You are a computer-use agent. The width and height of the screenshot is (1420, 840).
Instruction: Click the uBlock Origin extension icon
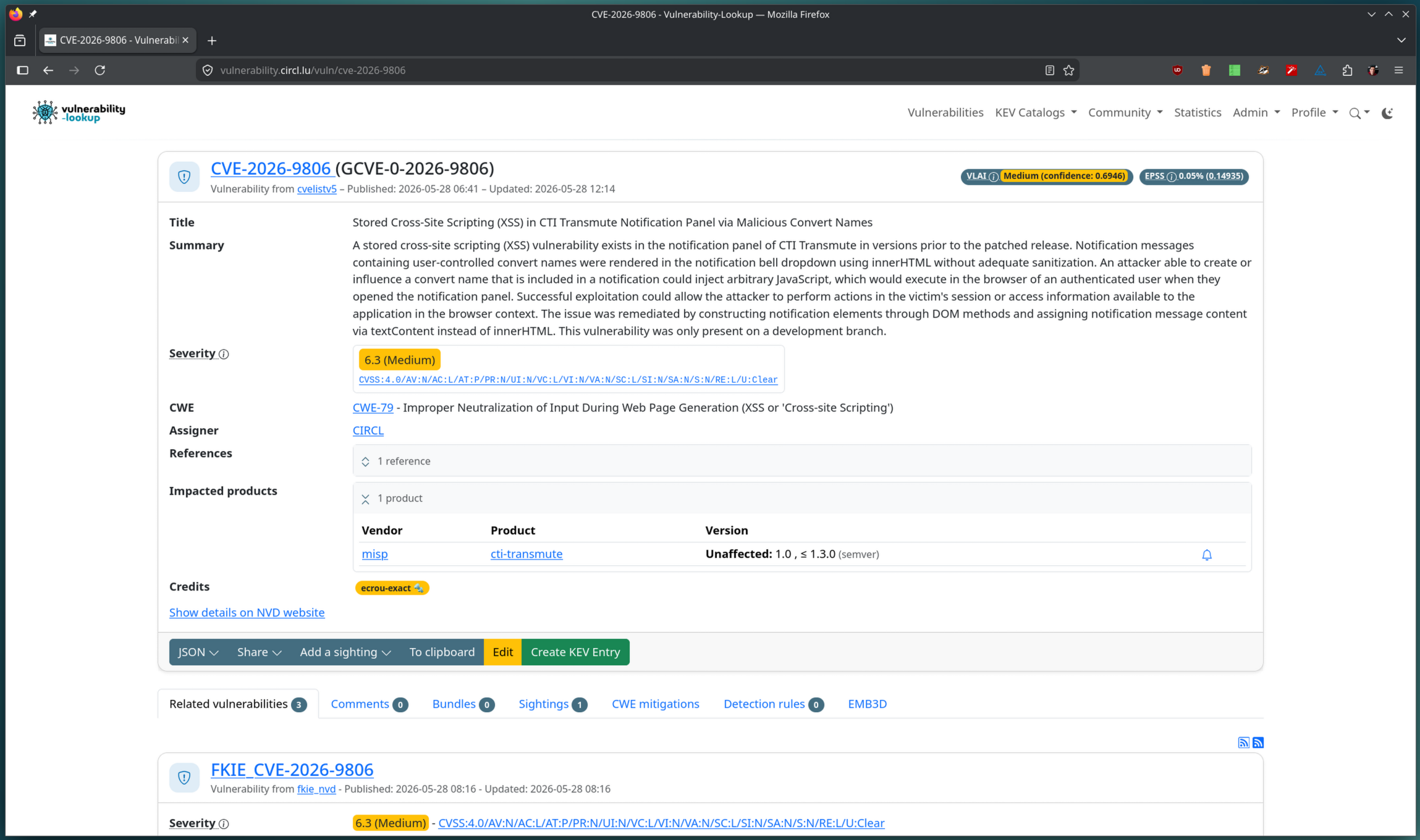1177,70
